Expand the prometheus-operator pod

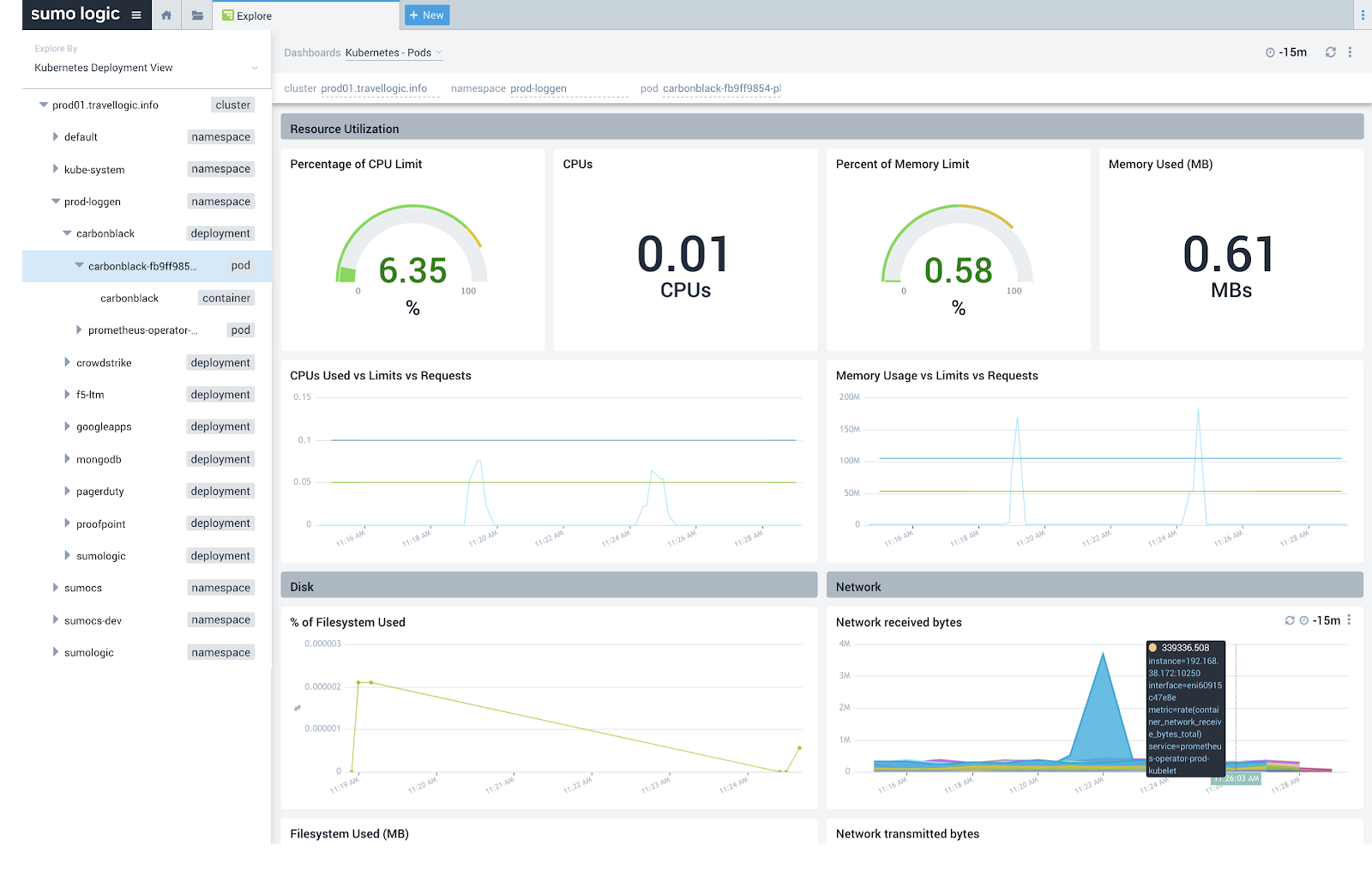click(80, 330)
